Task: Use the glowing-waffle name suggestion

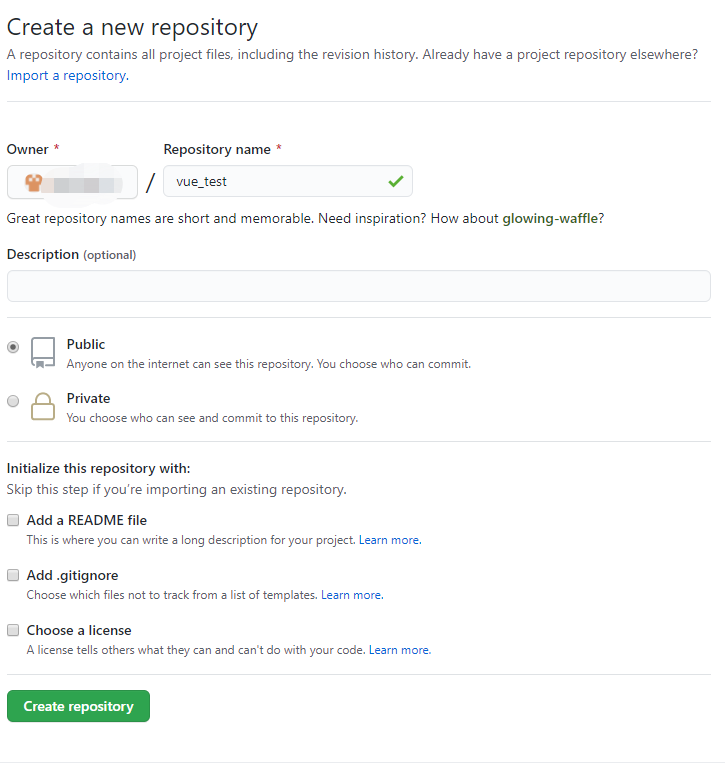Action: click(x=550, y=218)
